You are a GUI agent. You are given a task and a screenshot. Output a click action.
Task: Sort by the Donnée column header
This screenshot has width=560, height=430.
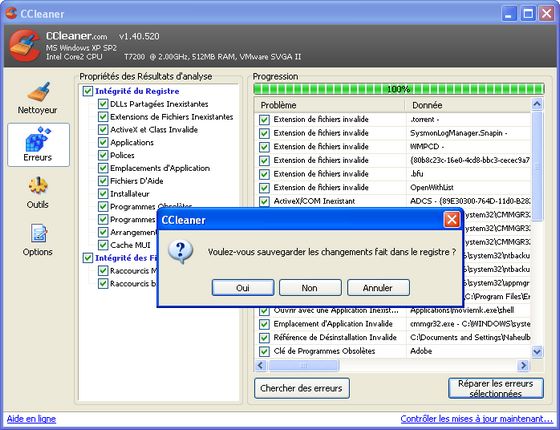[468, 105]
